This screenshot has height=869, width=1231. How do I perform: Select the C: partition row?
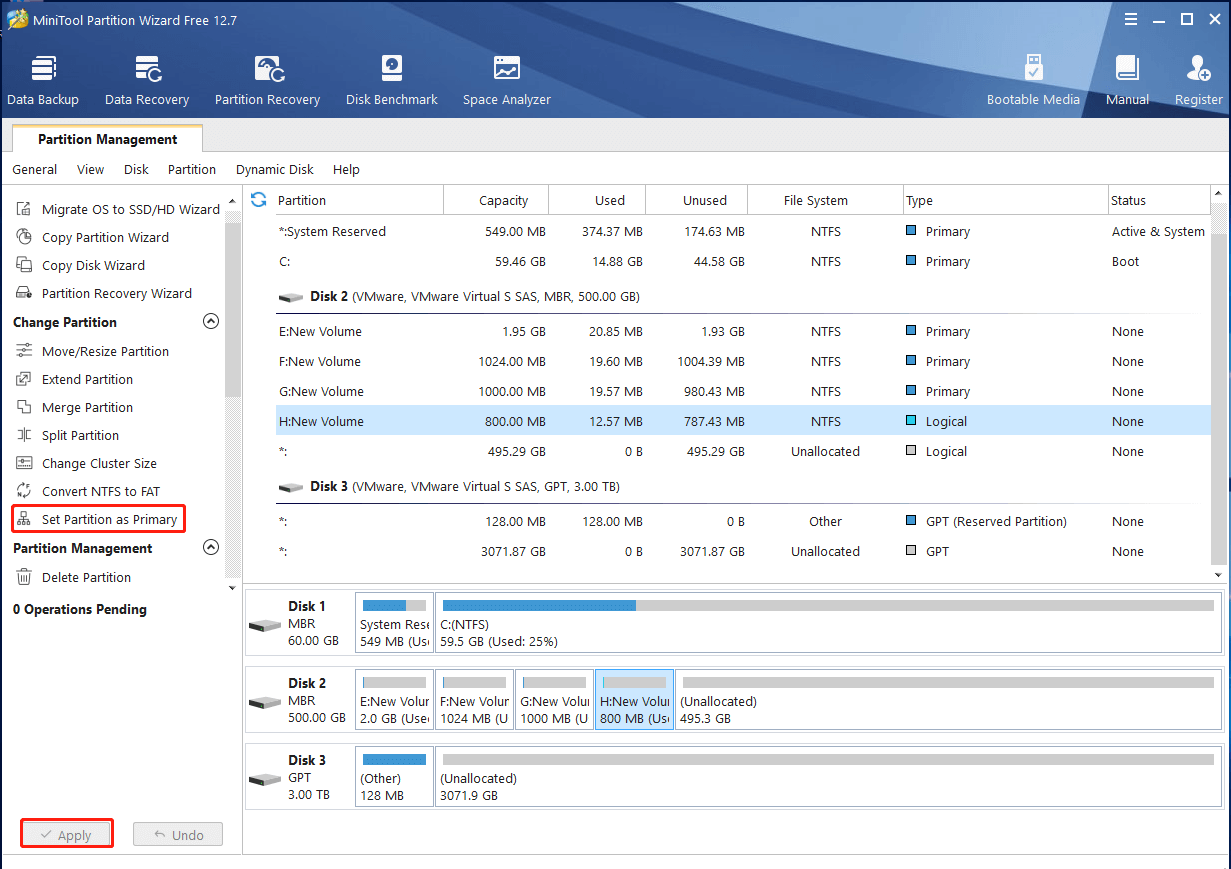[741, 261]
